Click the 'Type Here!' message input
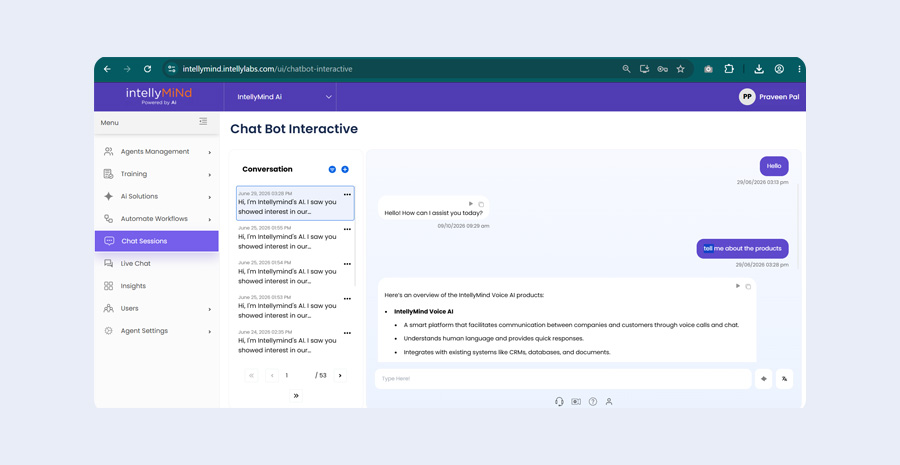The image size is (900, 465). (563, 379)
